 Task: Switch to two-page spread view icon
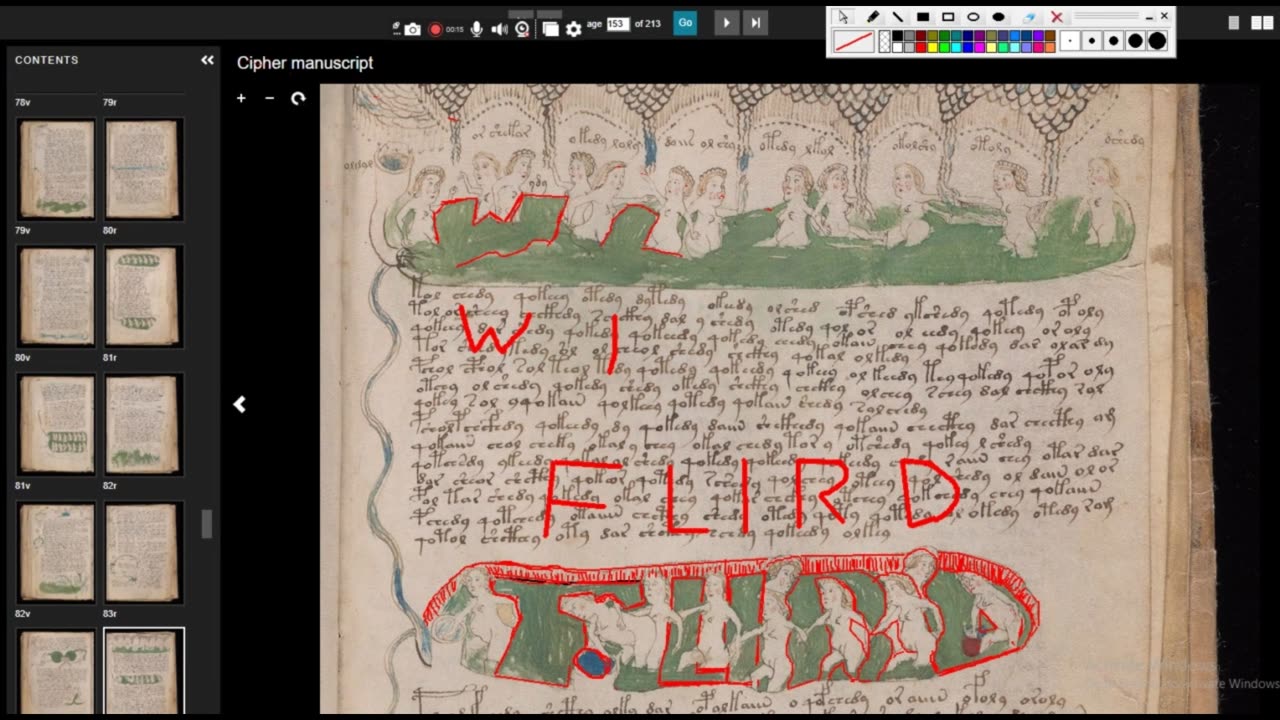point(1261,23)
